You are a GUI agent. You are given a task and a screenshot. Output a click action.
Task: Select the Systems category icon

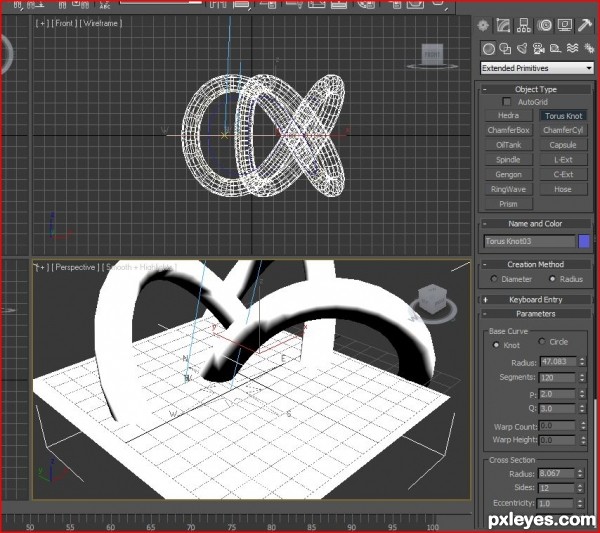(589, 49)
